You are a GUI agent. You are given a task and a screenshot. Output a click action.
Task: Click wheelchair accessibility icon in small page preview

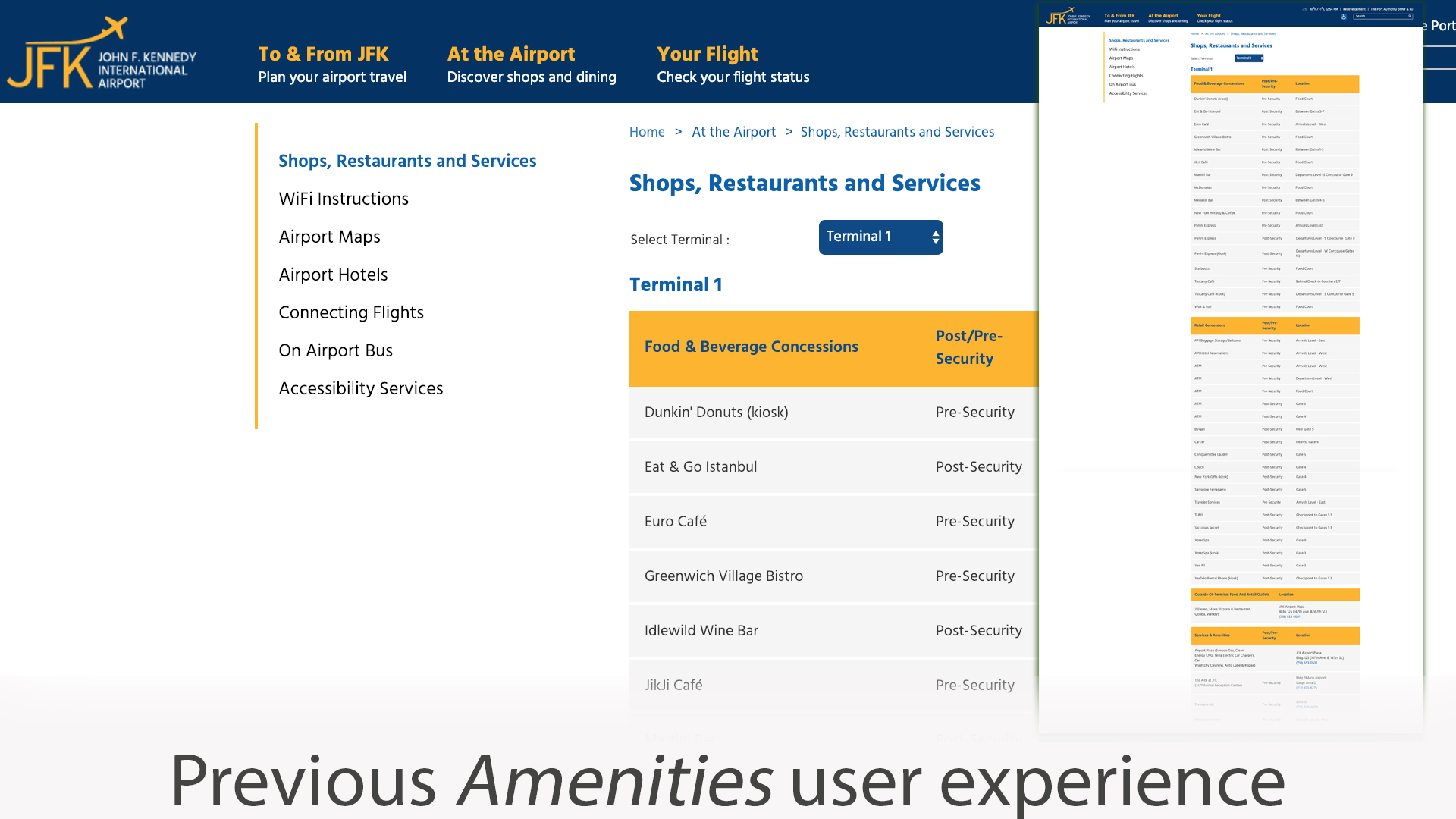[1344, 17]
